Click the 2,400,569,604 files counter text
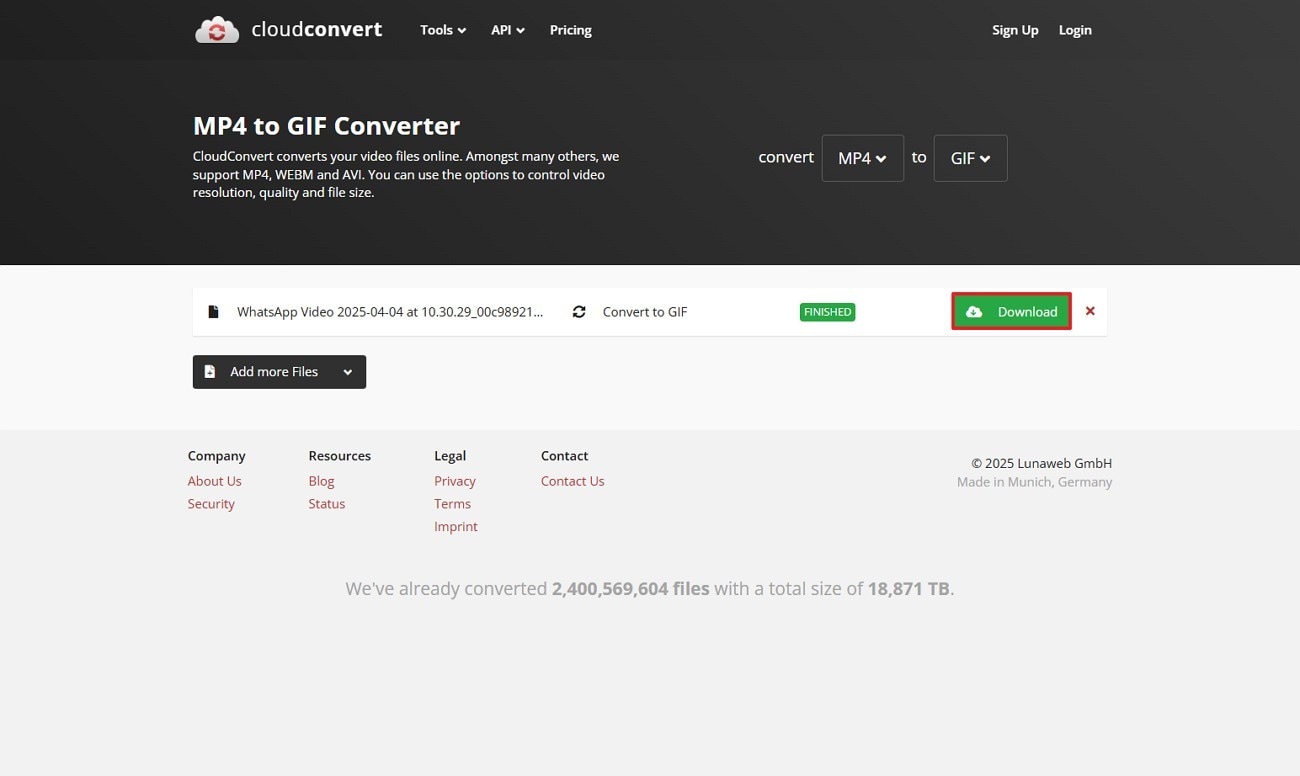 (631, 589)
